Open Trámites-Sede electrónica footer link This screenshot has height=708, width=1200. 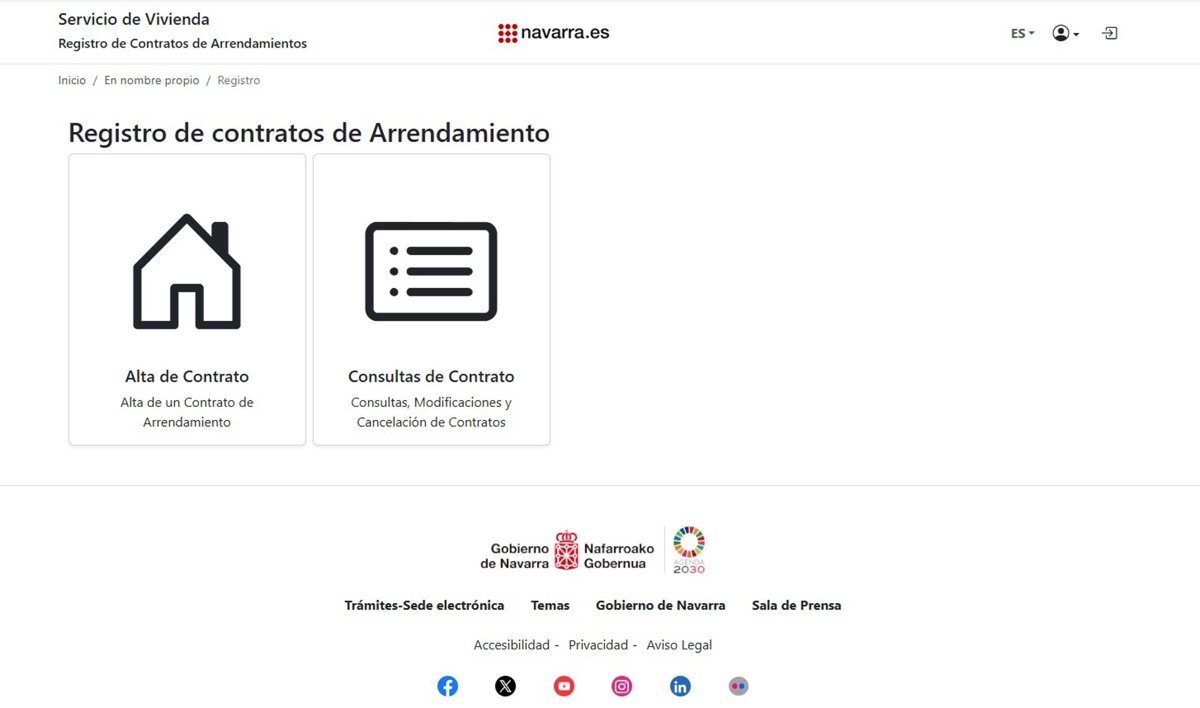(x=424, y=605)
